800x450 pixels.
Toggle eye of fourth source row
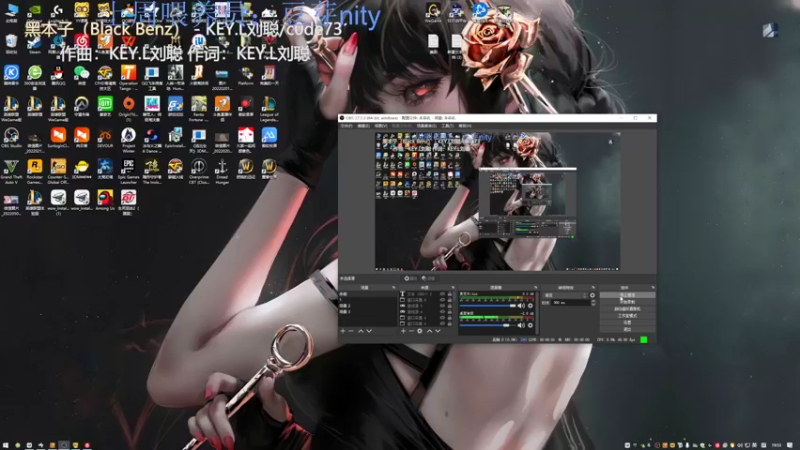[x=442, y=312]
